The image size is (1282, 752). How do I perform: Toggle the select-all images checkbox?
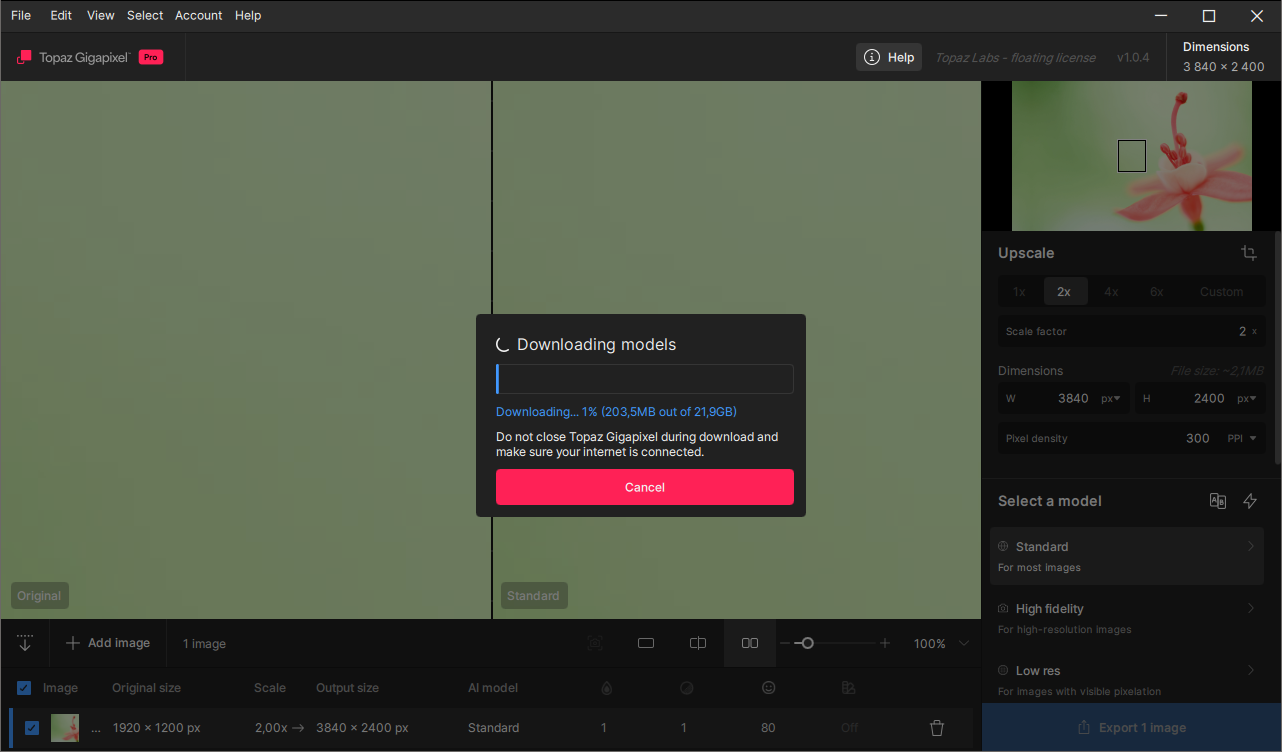[x=24, y=688]
